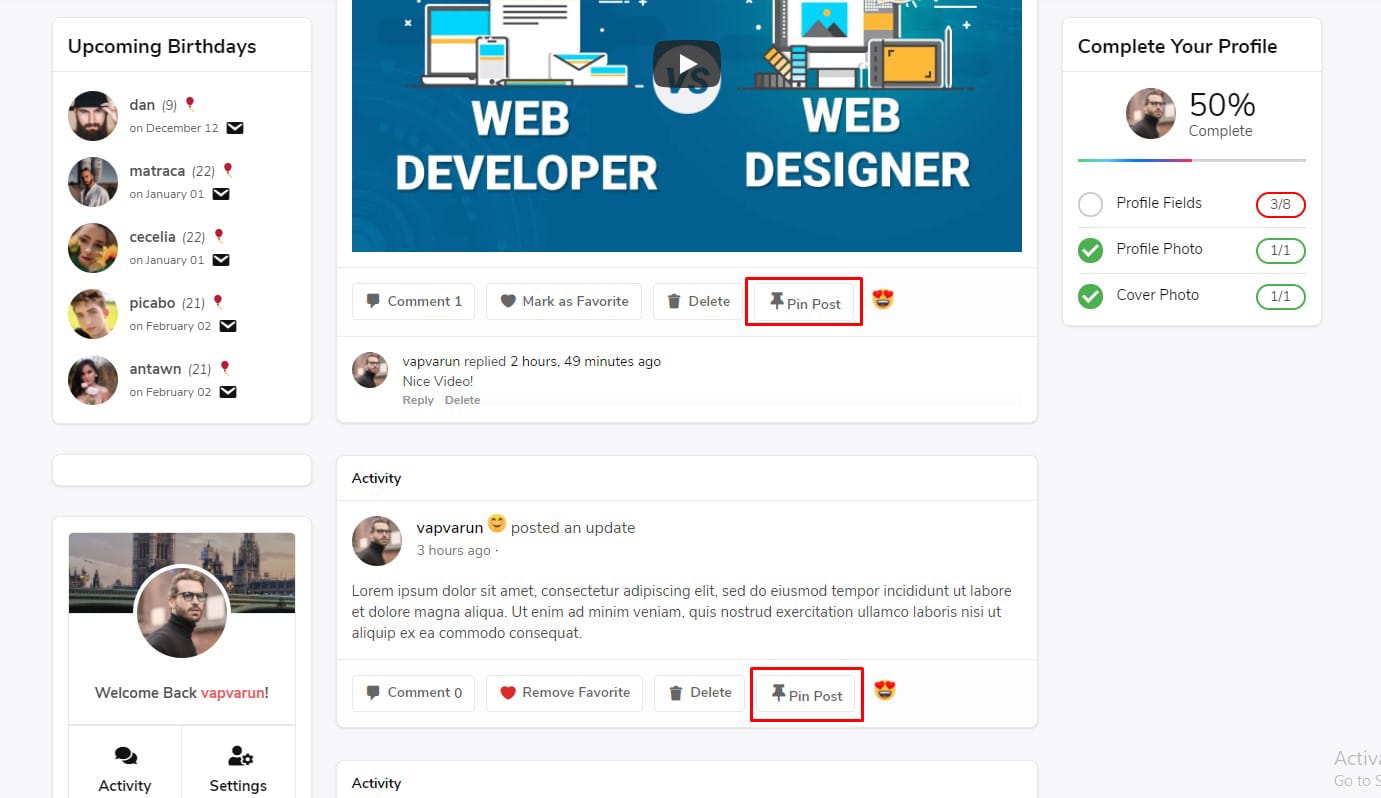Viewport: 1381px width, 798px height.
Task: Open emoji reactions on the video post
Action: pyautogui.click(x=882, y=299)
